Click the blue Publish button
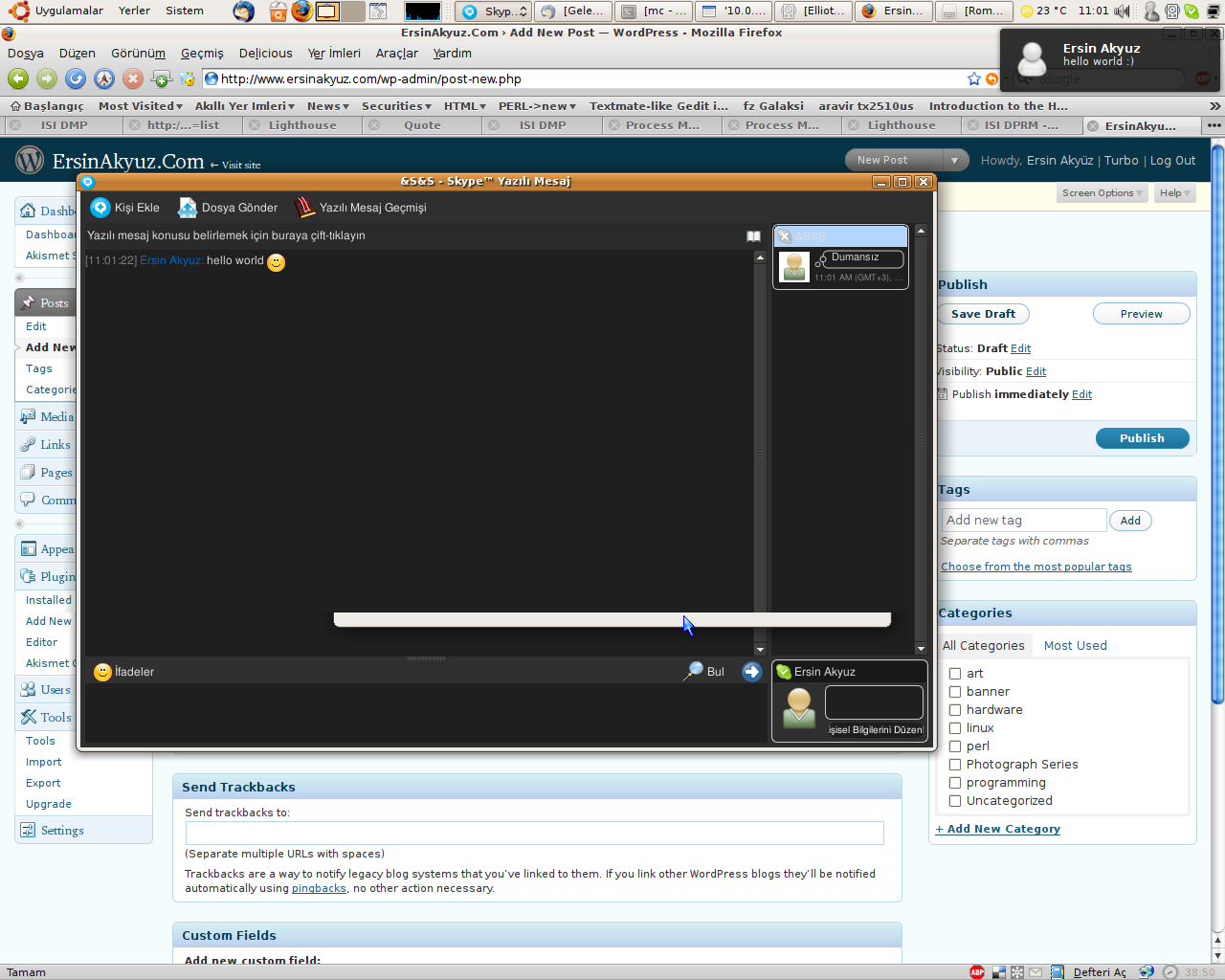This screenshot has height=980, width=1225. point(1143,438)
